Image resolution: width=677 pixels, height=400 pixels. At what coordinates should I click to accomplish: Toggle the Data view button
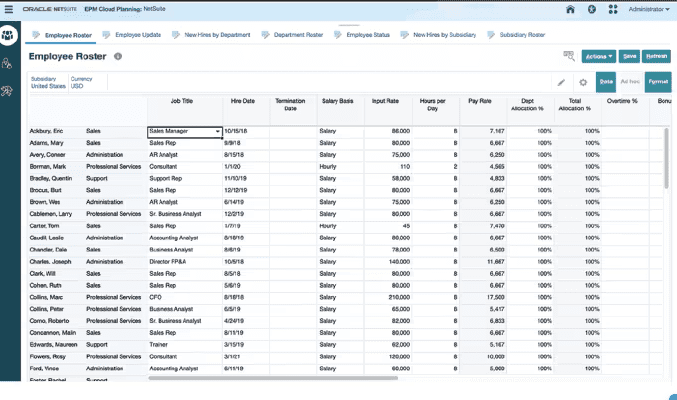[606, 82]
